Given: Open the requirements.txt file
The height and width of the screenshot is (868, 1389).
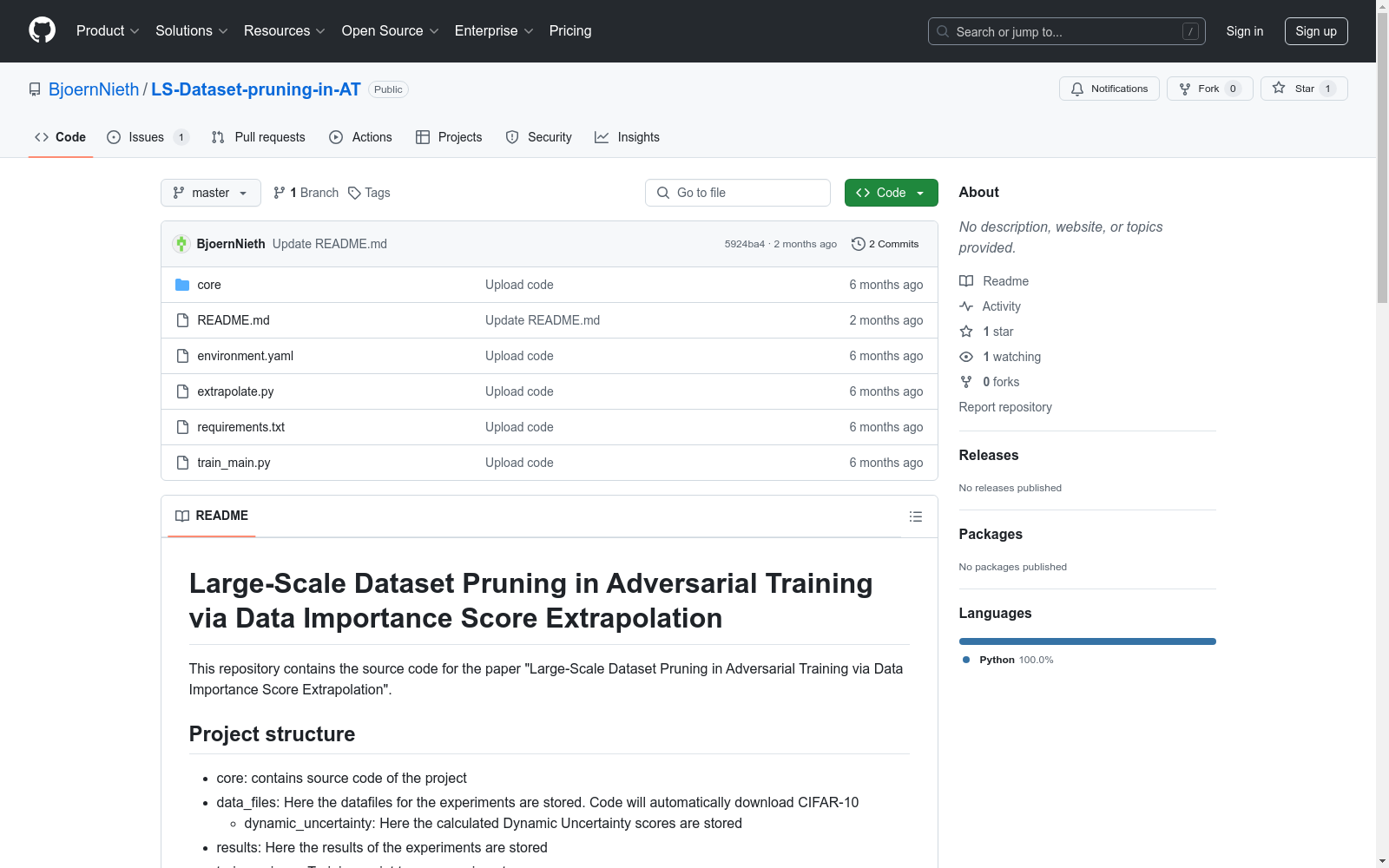Looking at the screenshot, I should (x=241, y=427).
